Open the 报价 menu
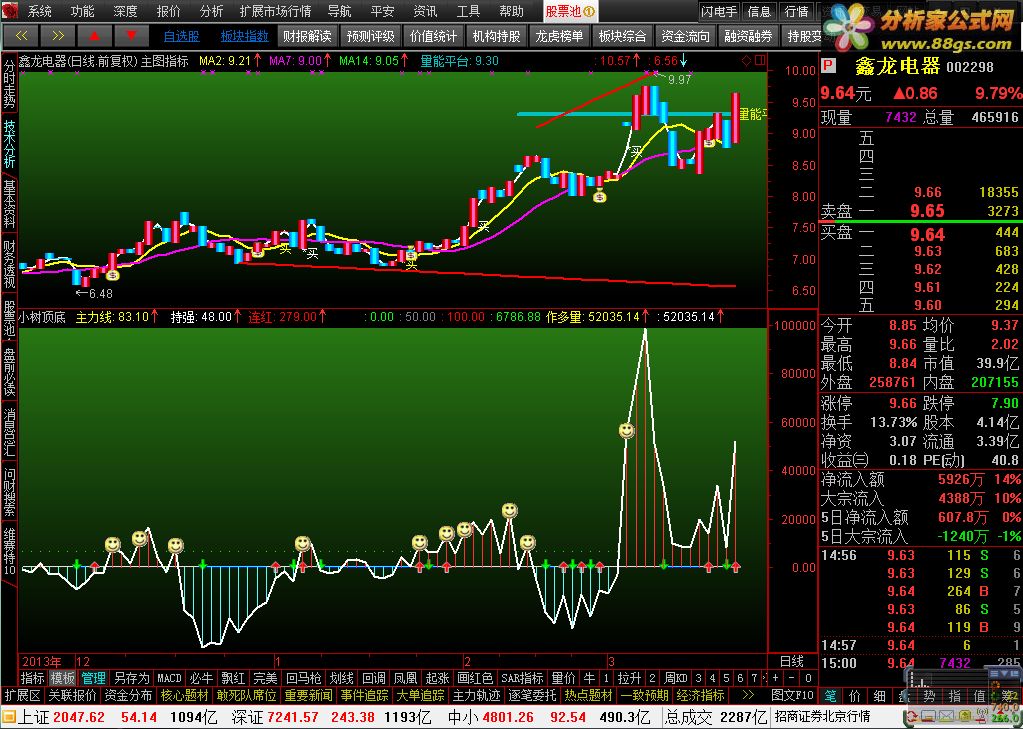This screenshot has height=729, width=1023. pyautogui.click(x=168, y=11)
